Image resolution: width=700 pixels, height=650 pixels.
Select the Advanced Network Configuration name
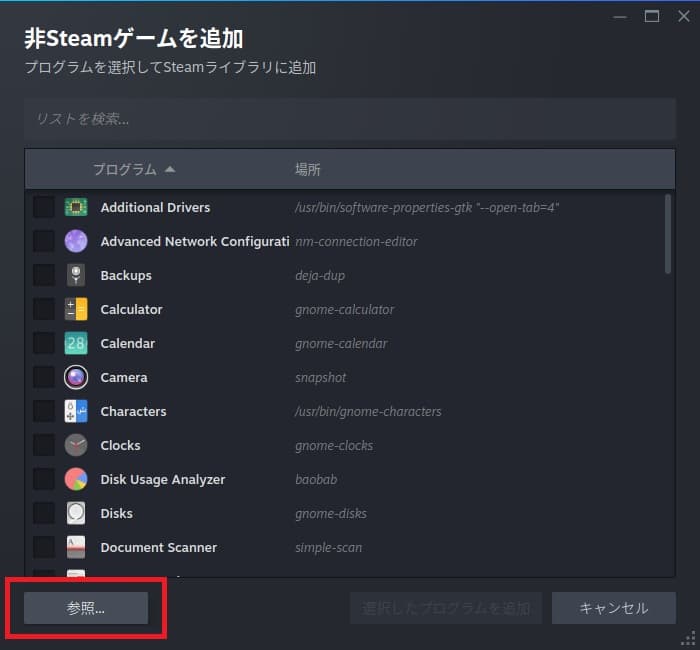click(195, 242)
